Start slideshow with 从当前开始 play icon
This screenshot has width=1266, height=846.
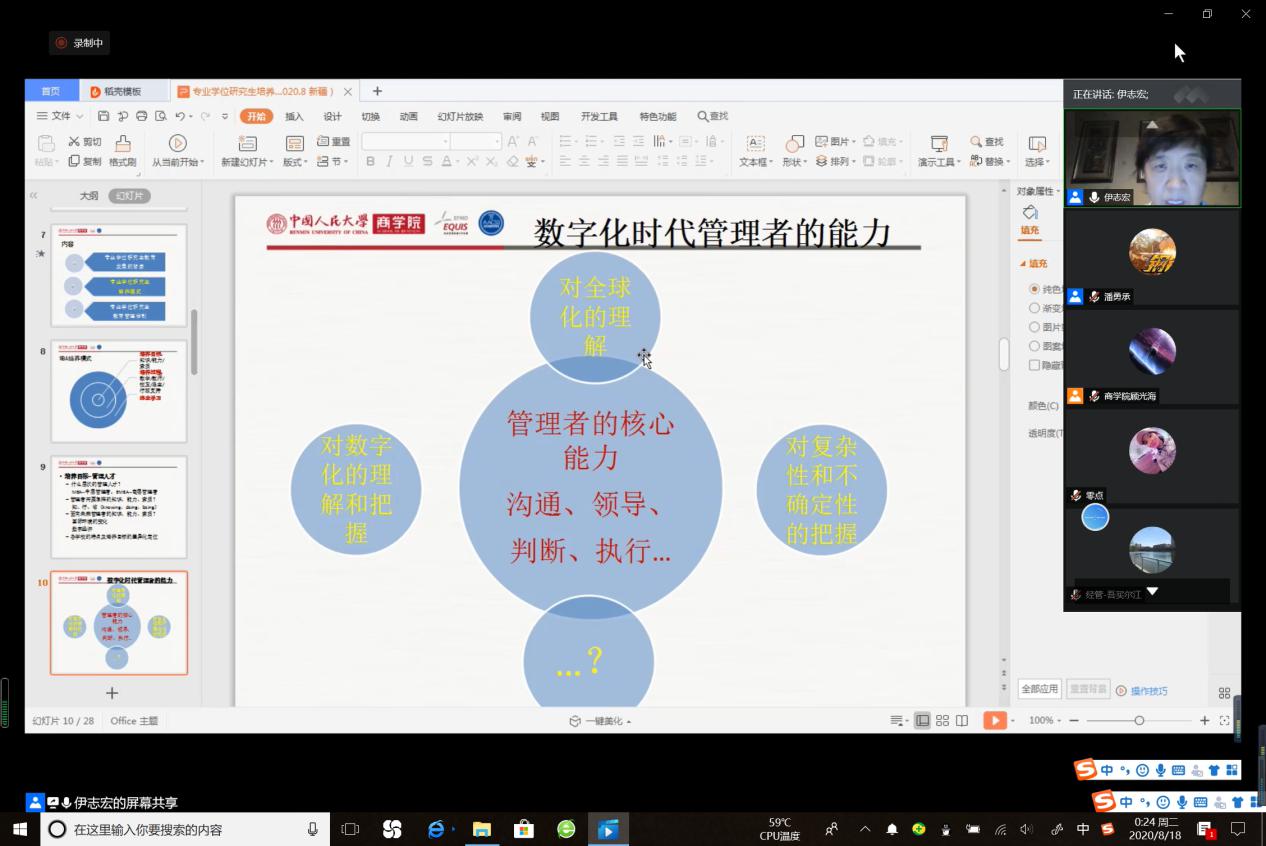pos(177,144)
